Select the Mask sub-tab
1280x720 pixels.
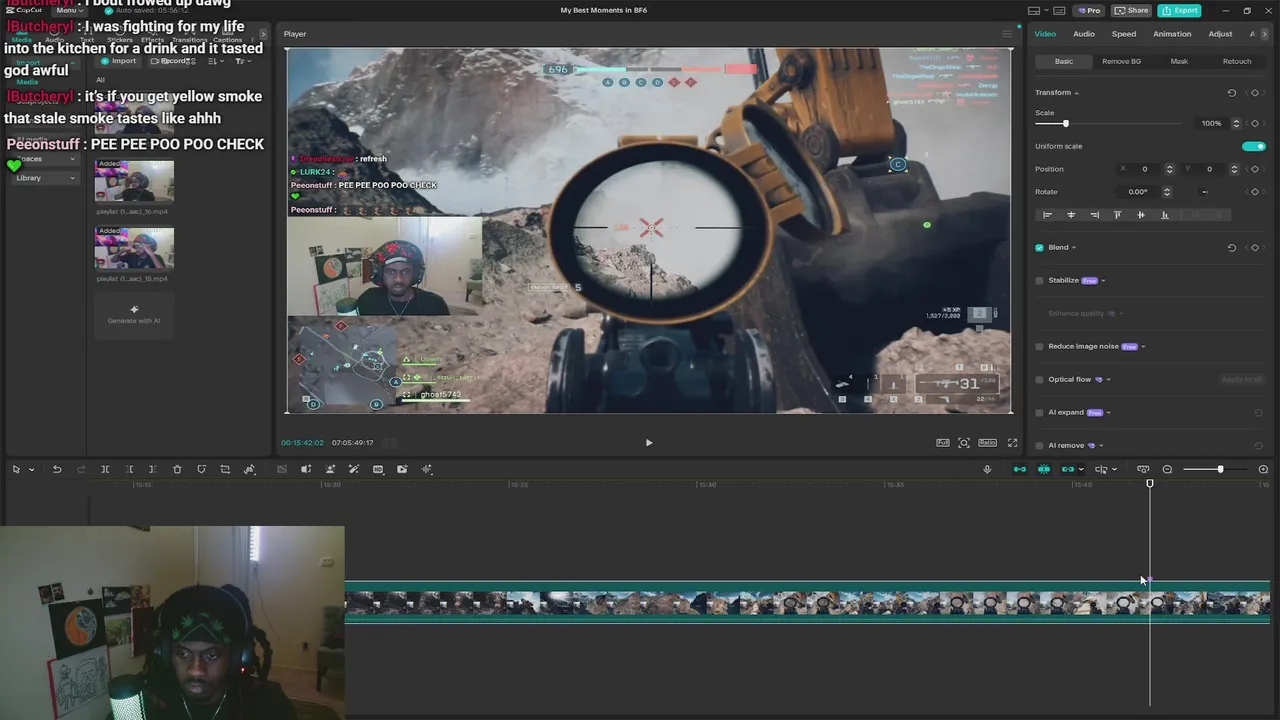pos(1179,61)
